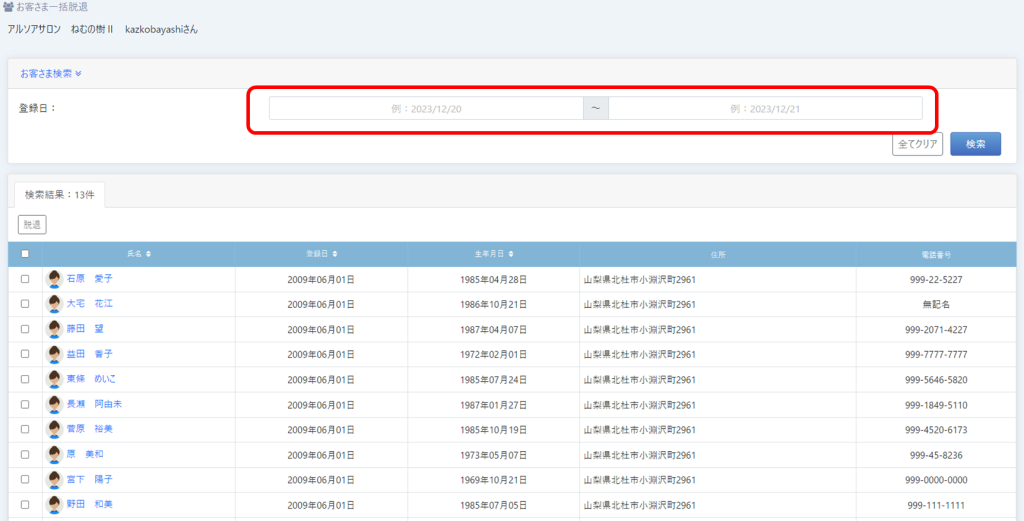
Task: Click the 全てクリア button
Action: pos(917,144)
